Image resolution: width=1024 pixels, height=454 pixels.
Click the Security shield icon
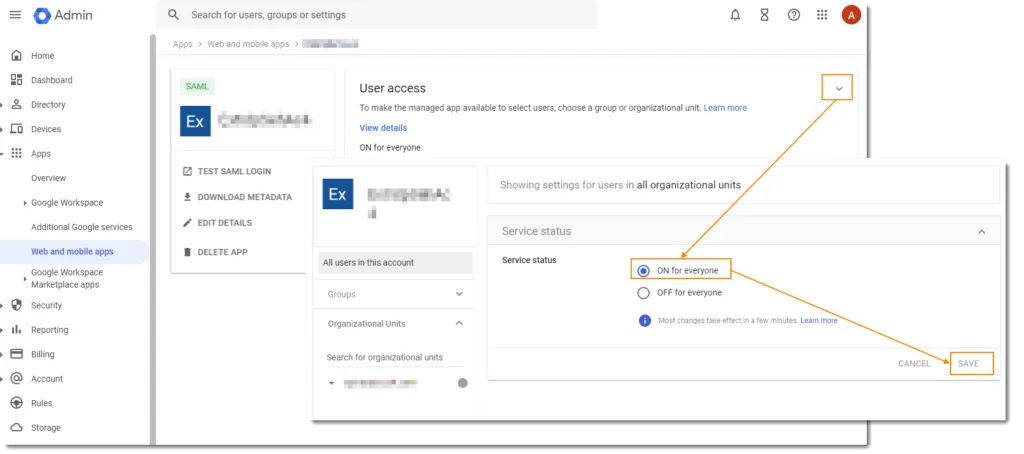coord(17,305)
